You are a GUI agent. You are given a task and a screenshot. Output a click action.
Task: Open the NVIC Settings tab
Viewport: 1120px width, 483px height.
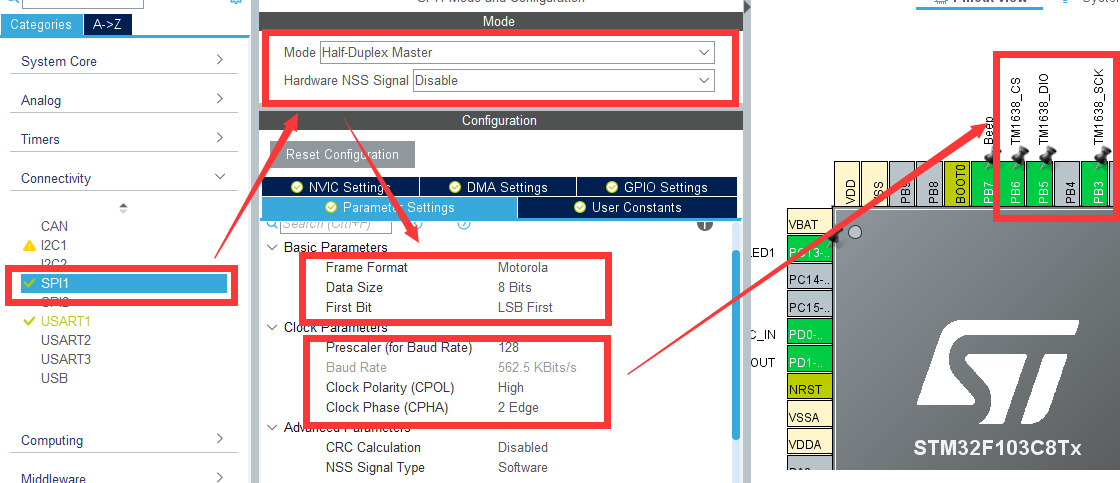click(x=341, y=187)
